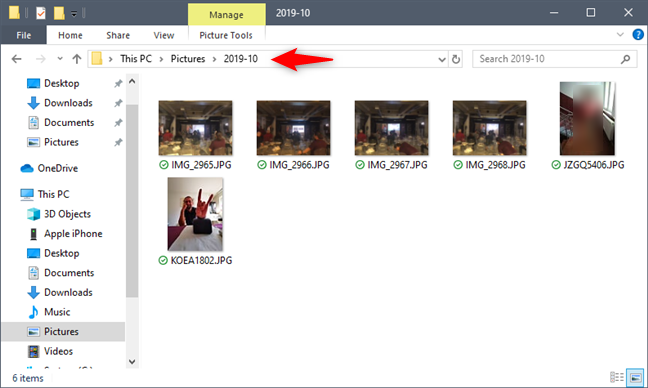Viewport: 648px width, 388px height.
Task: Click the pin icon beside Downloads
Action: 118,103
